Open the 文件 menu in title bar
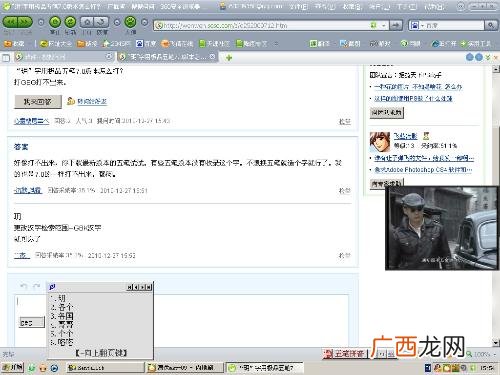 click(x=298, y=6)
